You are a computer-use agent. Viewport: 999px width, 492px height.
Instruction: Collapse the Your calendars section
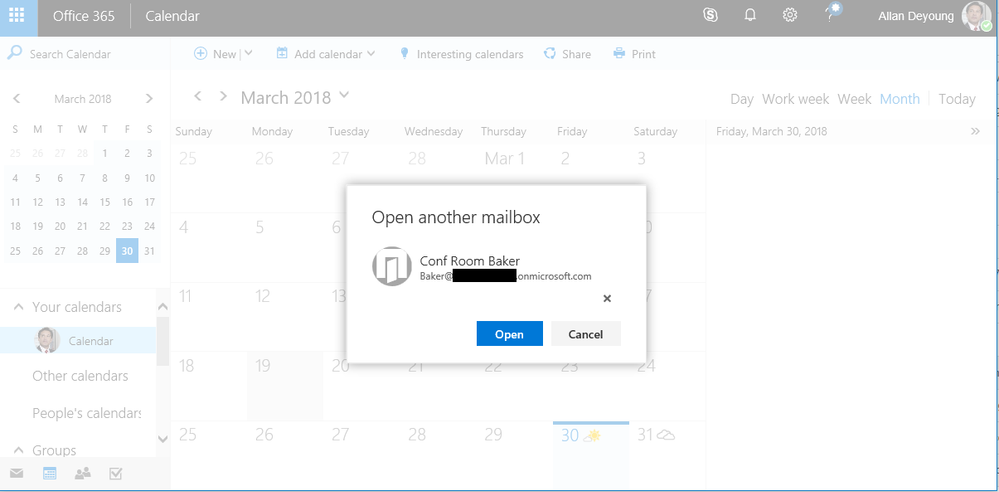click(x=17, y=307)
